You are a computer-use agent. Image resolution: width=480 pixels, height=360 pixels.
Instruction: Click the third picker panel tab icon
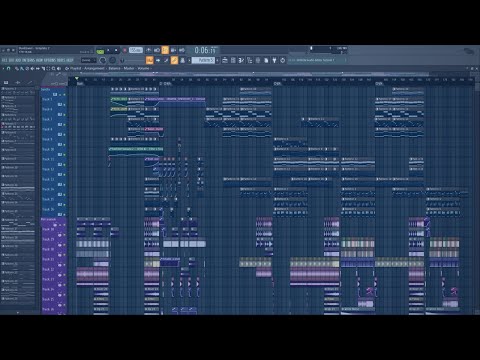point(30,82)
